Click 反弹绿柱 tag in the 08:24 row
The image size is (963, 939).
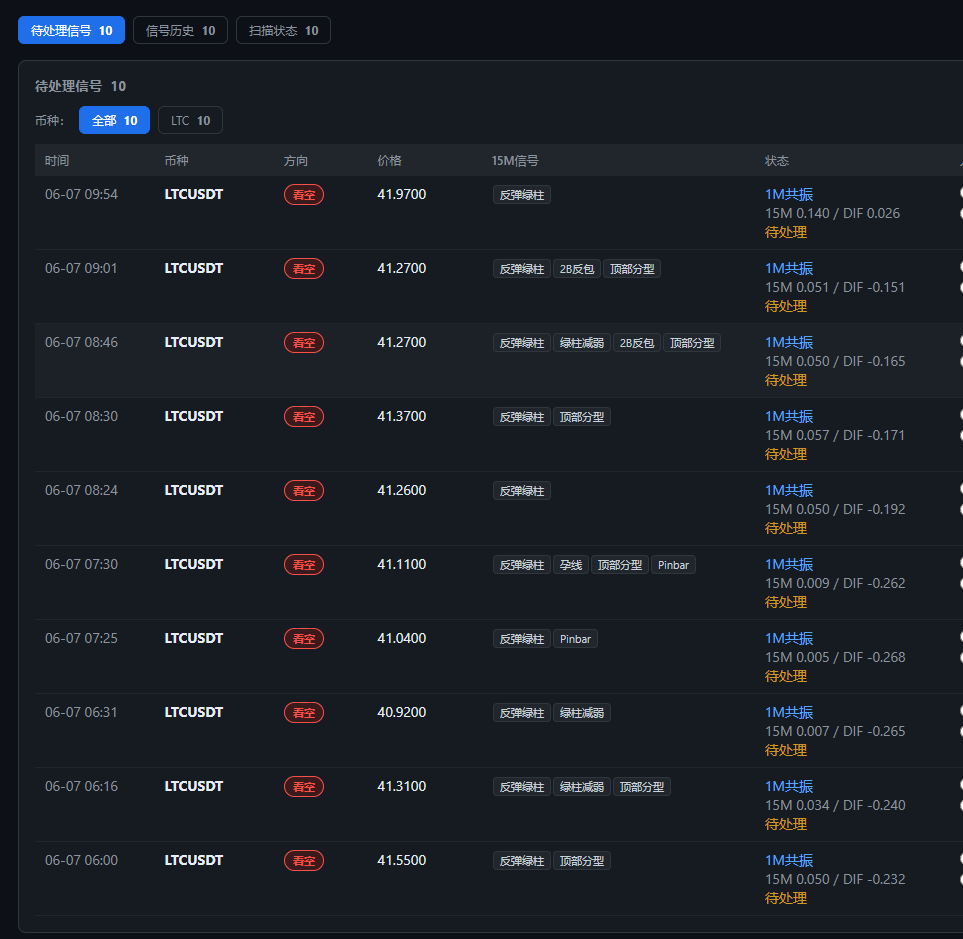(x=521, y=491)
